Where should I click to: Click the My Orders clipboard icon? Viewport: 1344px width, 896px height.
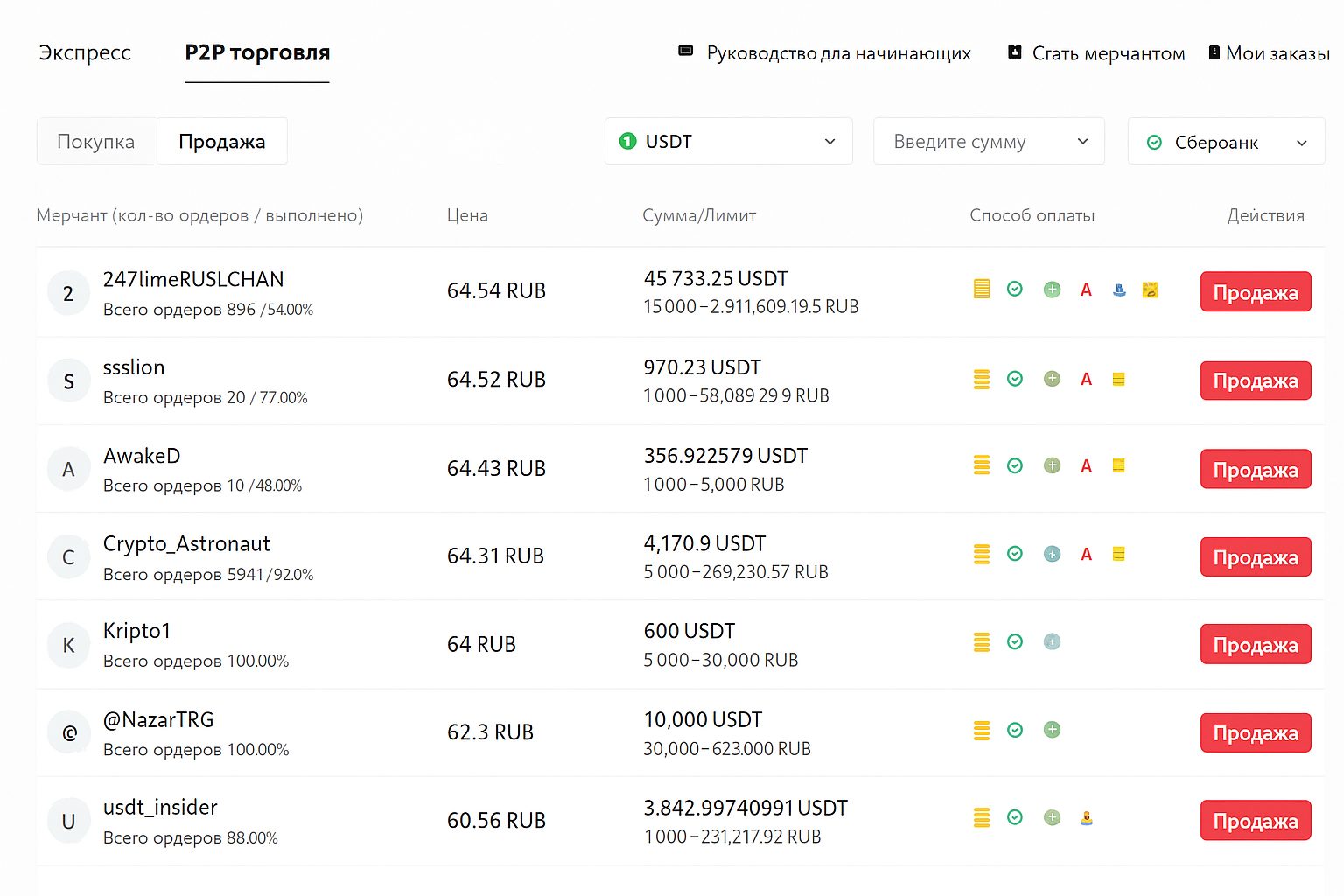pyautogui.click(x=1214, y=52)
